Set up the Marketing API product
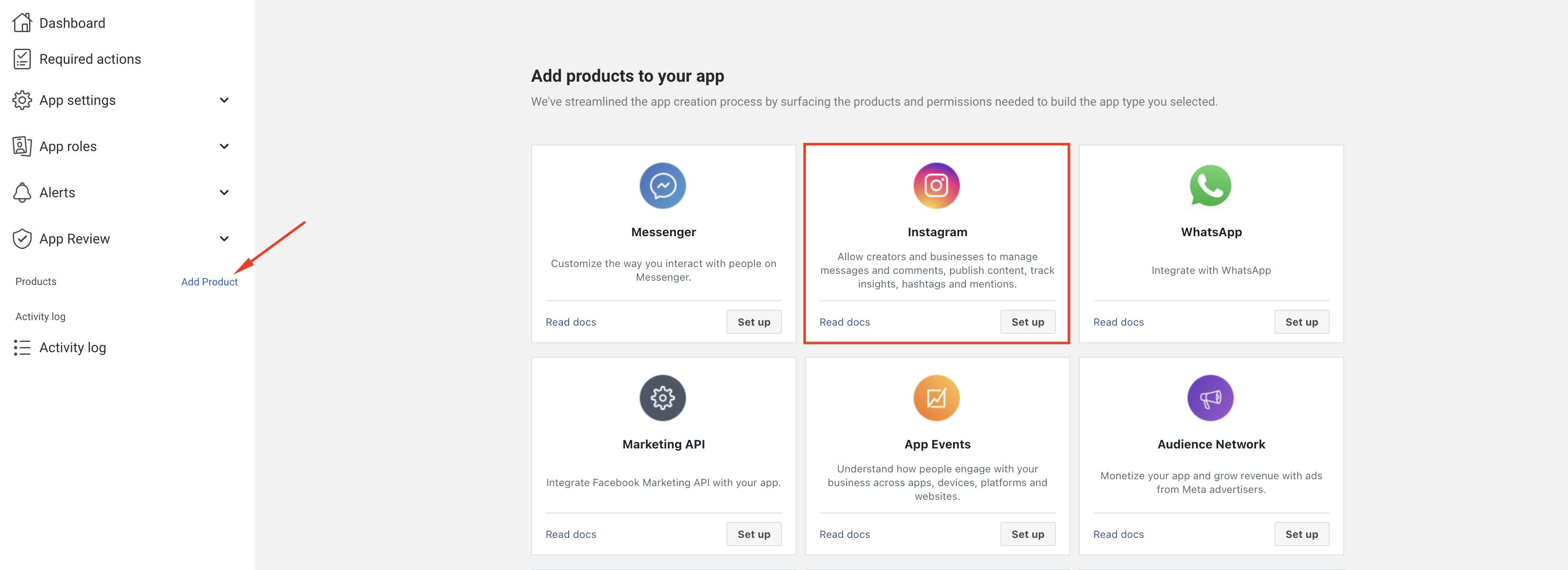 click(754, 534)
